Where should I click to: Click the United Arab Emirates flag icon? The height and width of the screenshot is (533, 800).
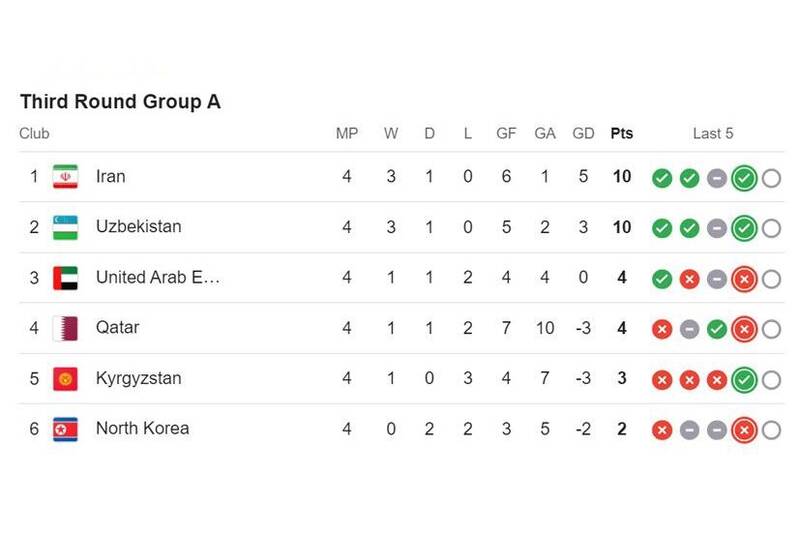tap(65, 278)
